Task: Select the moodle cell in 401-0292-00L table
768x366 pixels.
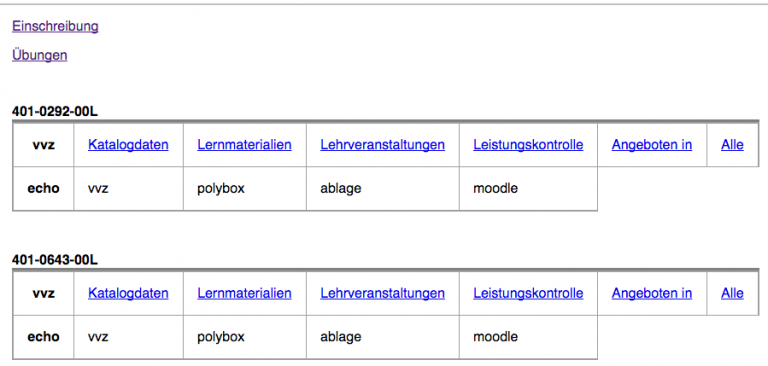Action: tap(528, 189)
